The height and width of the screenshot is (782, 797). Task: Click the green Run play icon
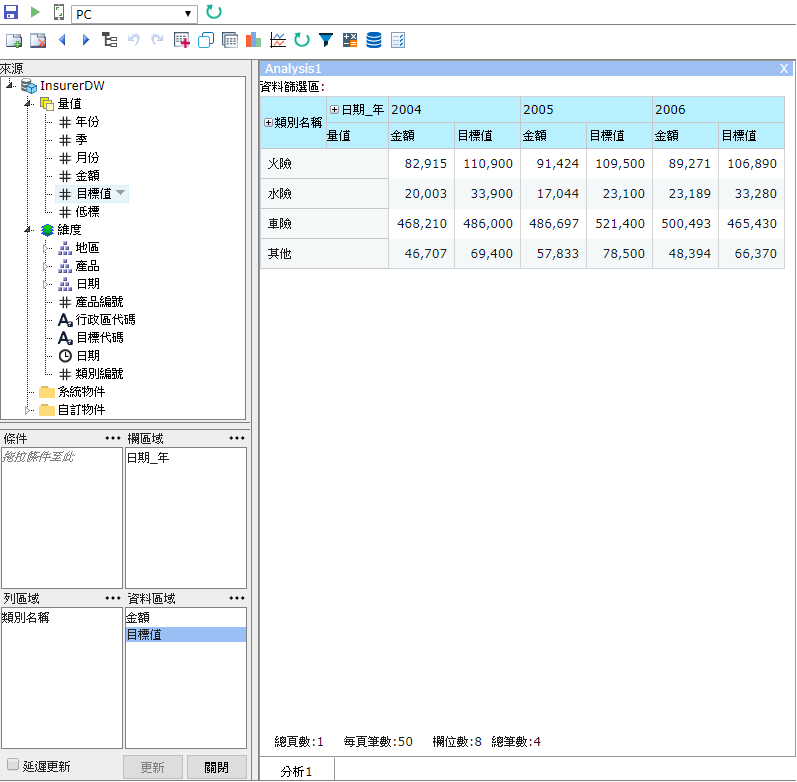coord(35,12)
